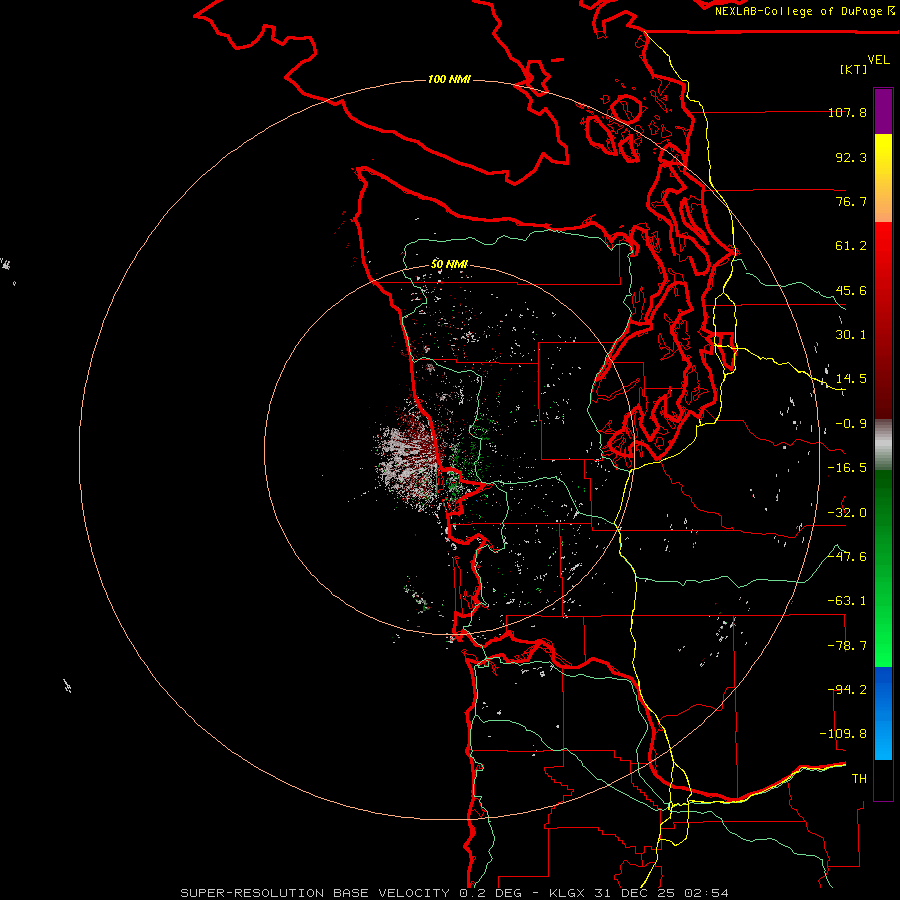
Task: Click the Super-Resolution Base Velocity caption text
Action: pos(455,893)
